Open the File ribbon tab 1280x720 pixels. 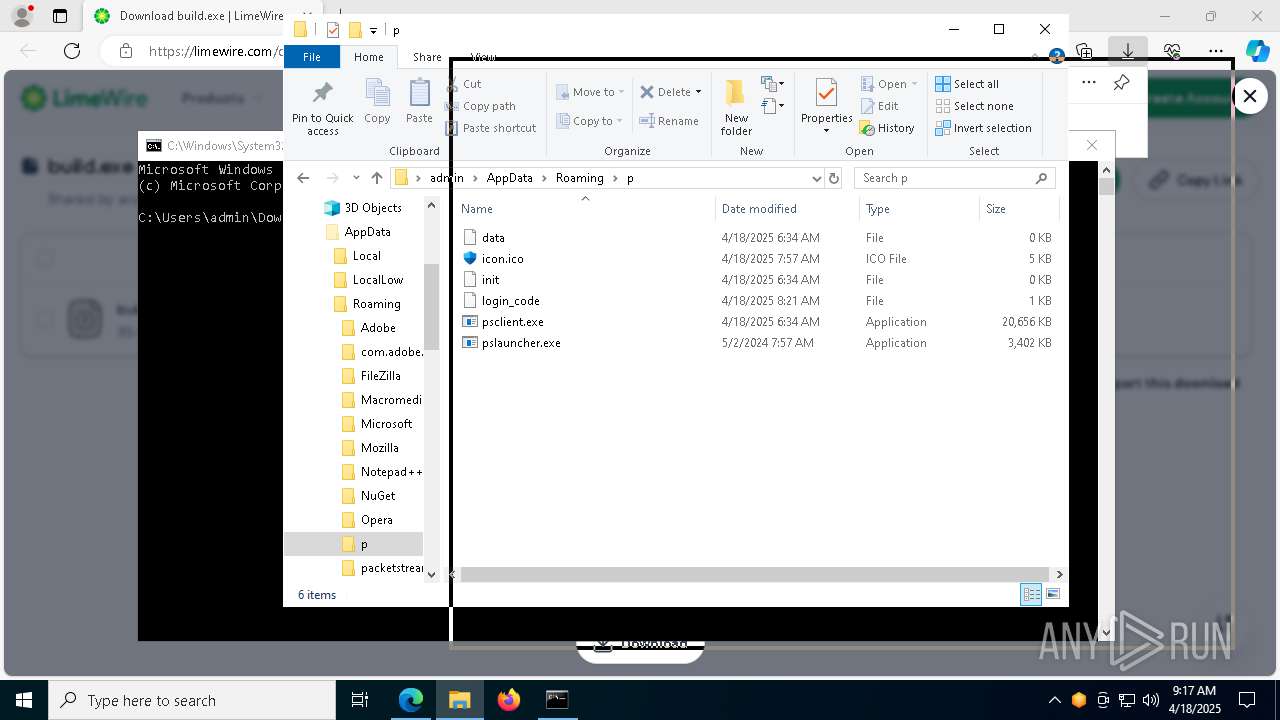pyautogui.click(x=312, y=57)
